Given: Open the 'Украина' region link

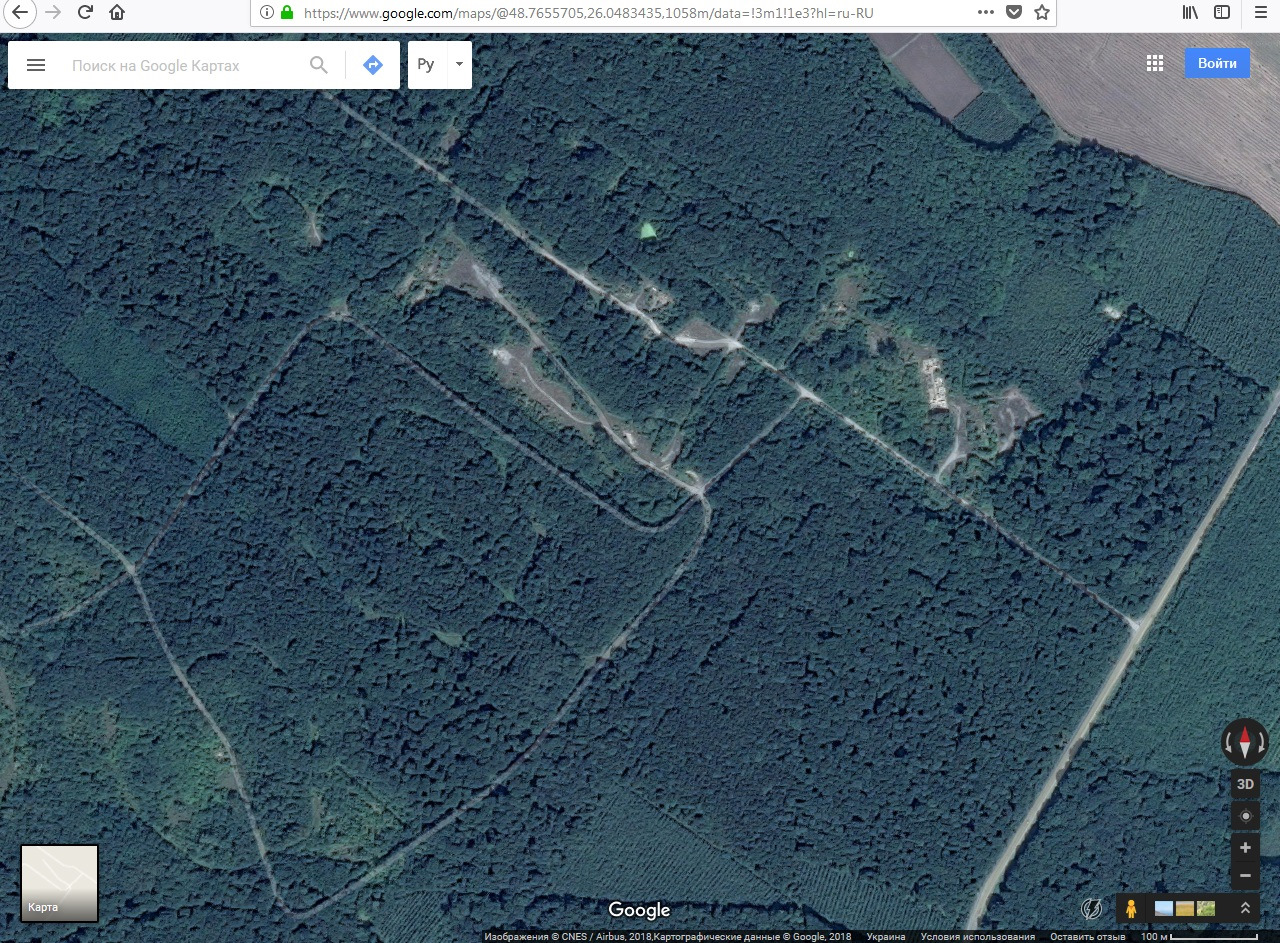Looking at the screenshot, I should [886, 937].
